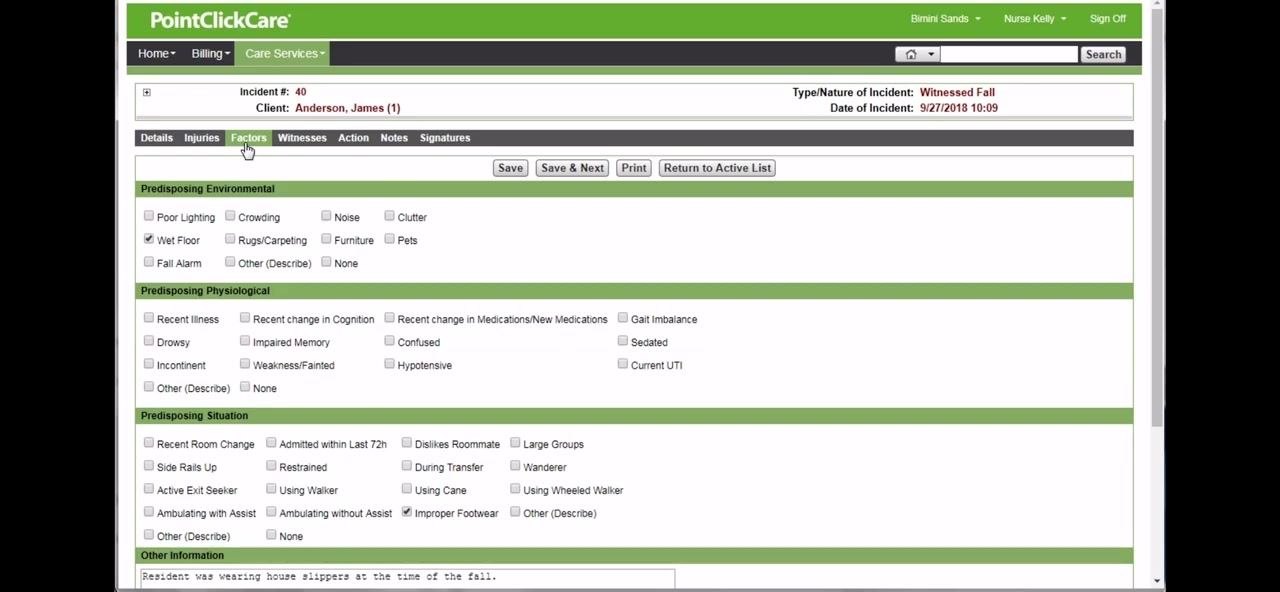
Task: Tick the Wanderer checkbox
Action: coord(515,466)
